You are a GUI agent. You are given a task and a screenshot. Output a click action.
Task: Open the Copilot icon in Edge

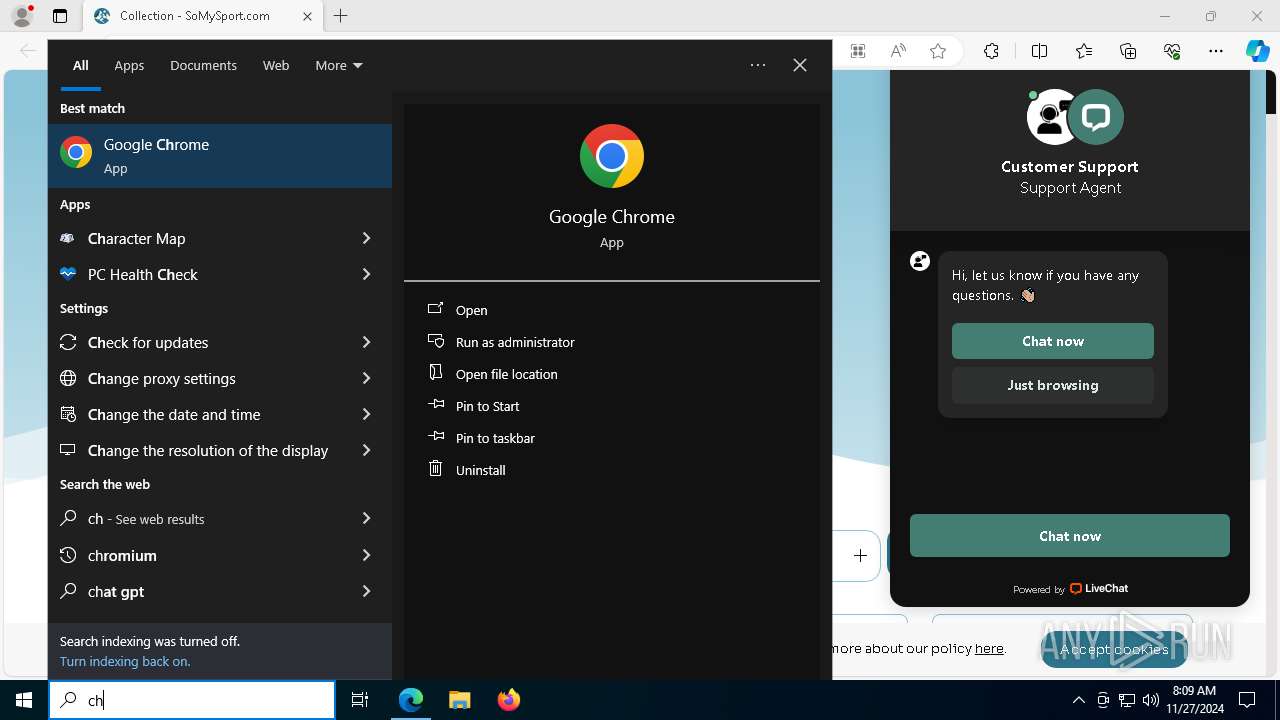[x=1258, y=51]
